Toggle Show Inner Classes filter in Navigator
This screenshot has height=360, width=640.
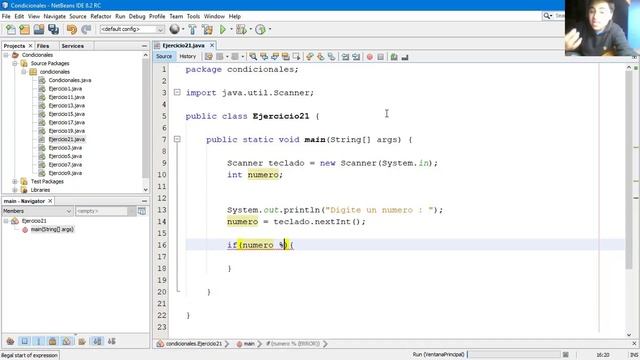coord(67,341)
